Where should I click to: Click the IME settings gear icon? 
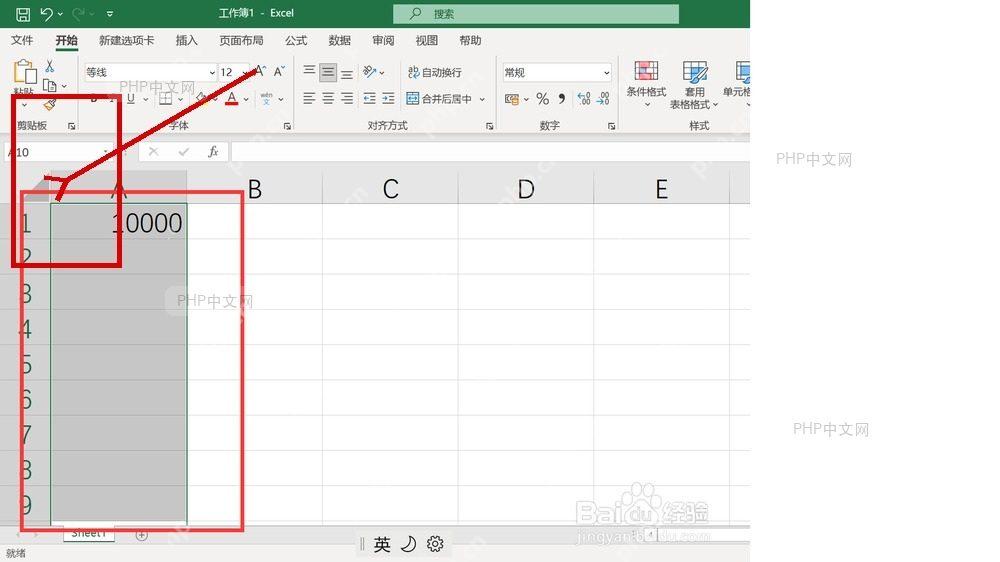tap(435, 544)
